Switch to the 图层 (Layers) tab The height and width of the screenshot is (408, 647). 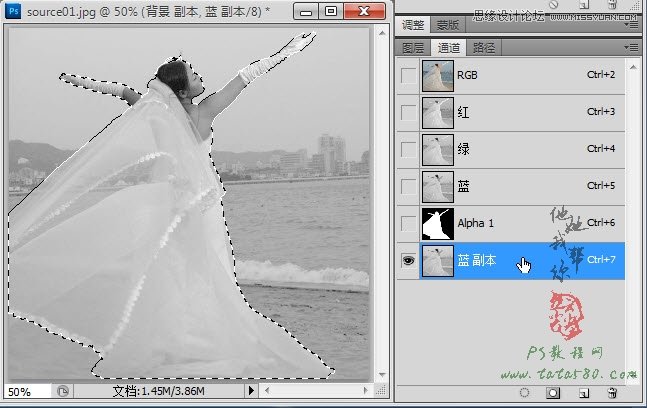pos(413,48)
